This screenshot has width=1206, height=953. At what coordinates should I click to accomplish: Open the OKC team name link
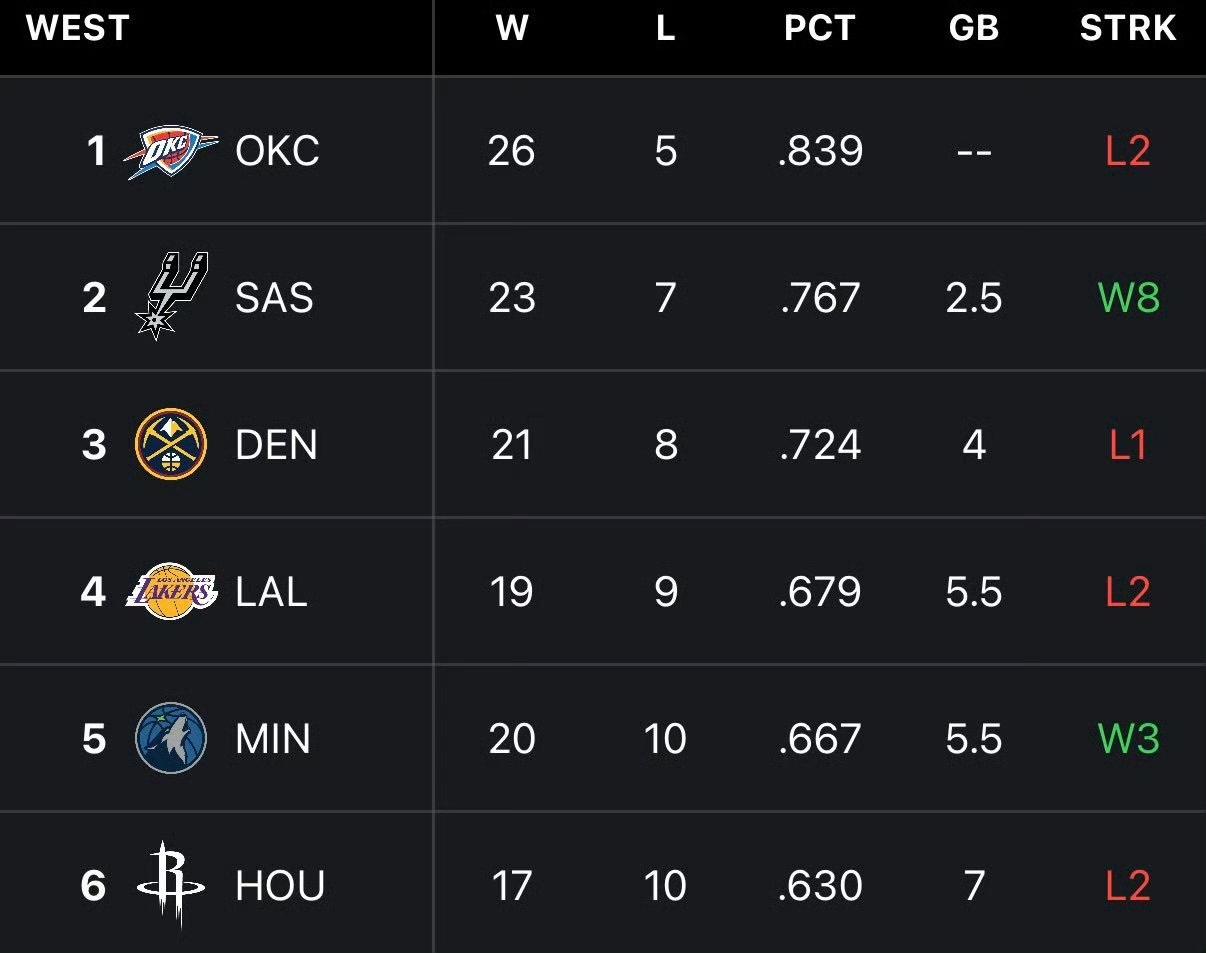point(277,151)
